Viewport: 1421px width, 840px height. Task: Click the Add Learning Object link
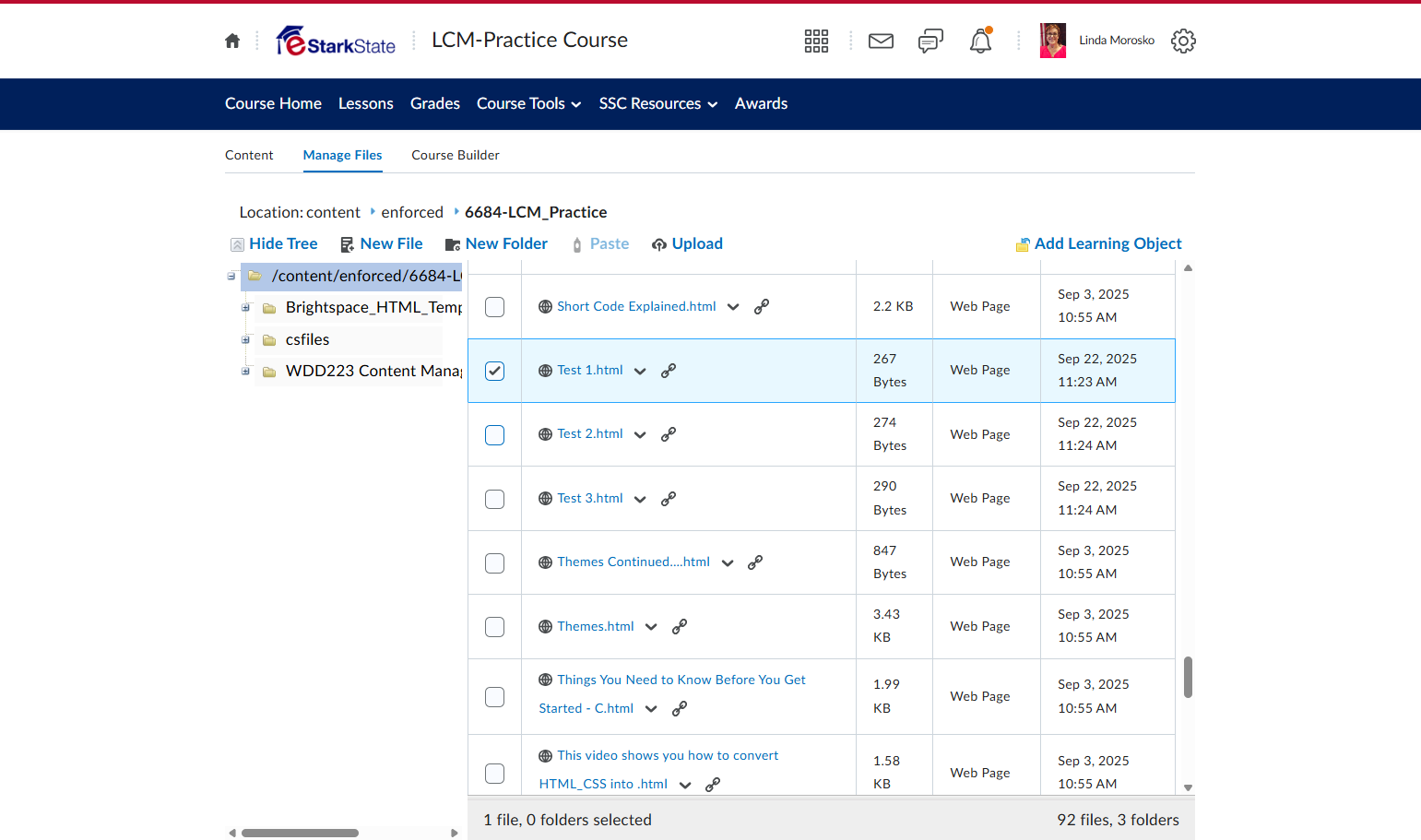pyautogui.click(x=1098, y=243)
